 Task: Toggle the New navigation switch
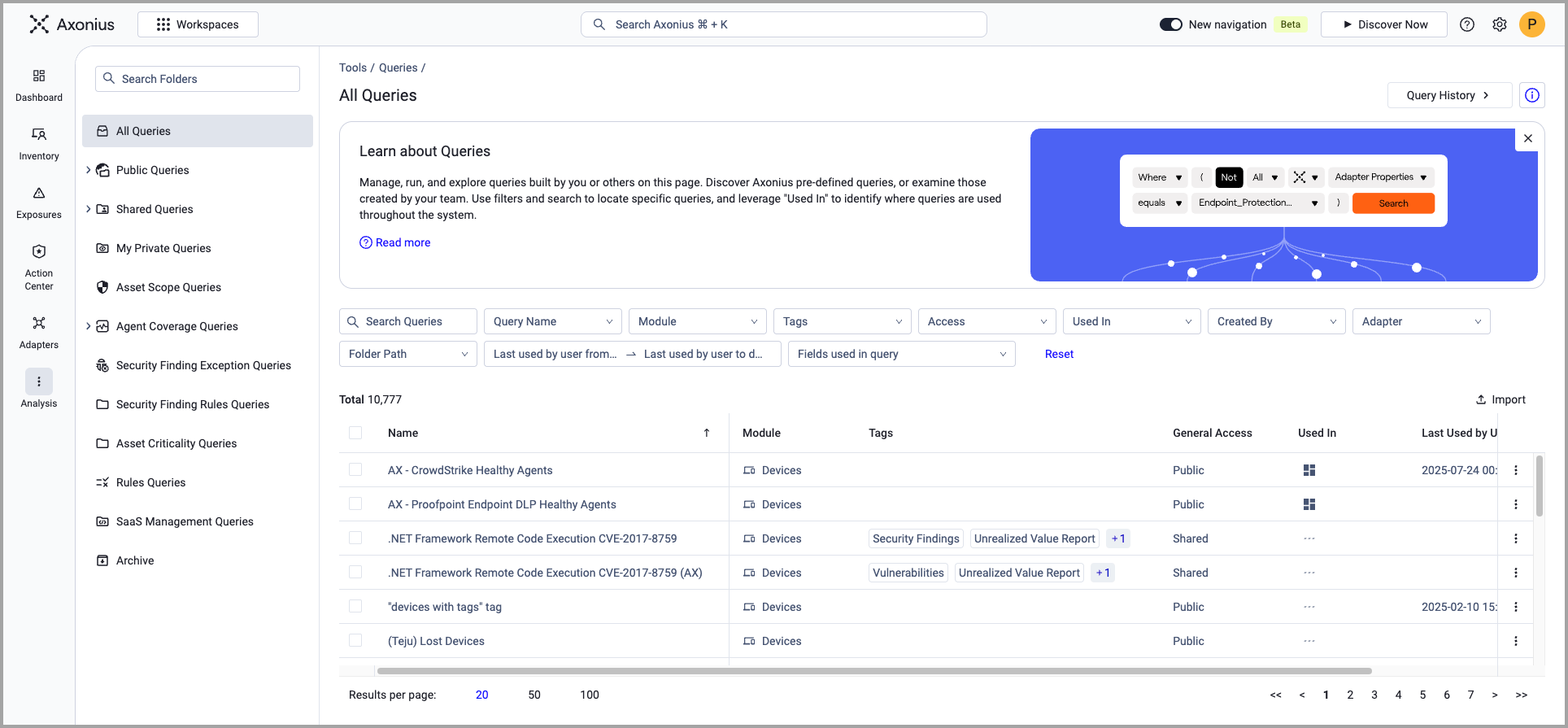coord(1171,24)
